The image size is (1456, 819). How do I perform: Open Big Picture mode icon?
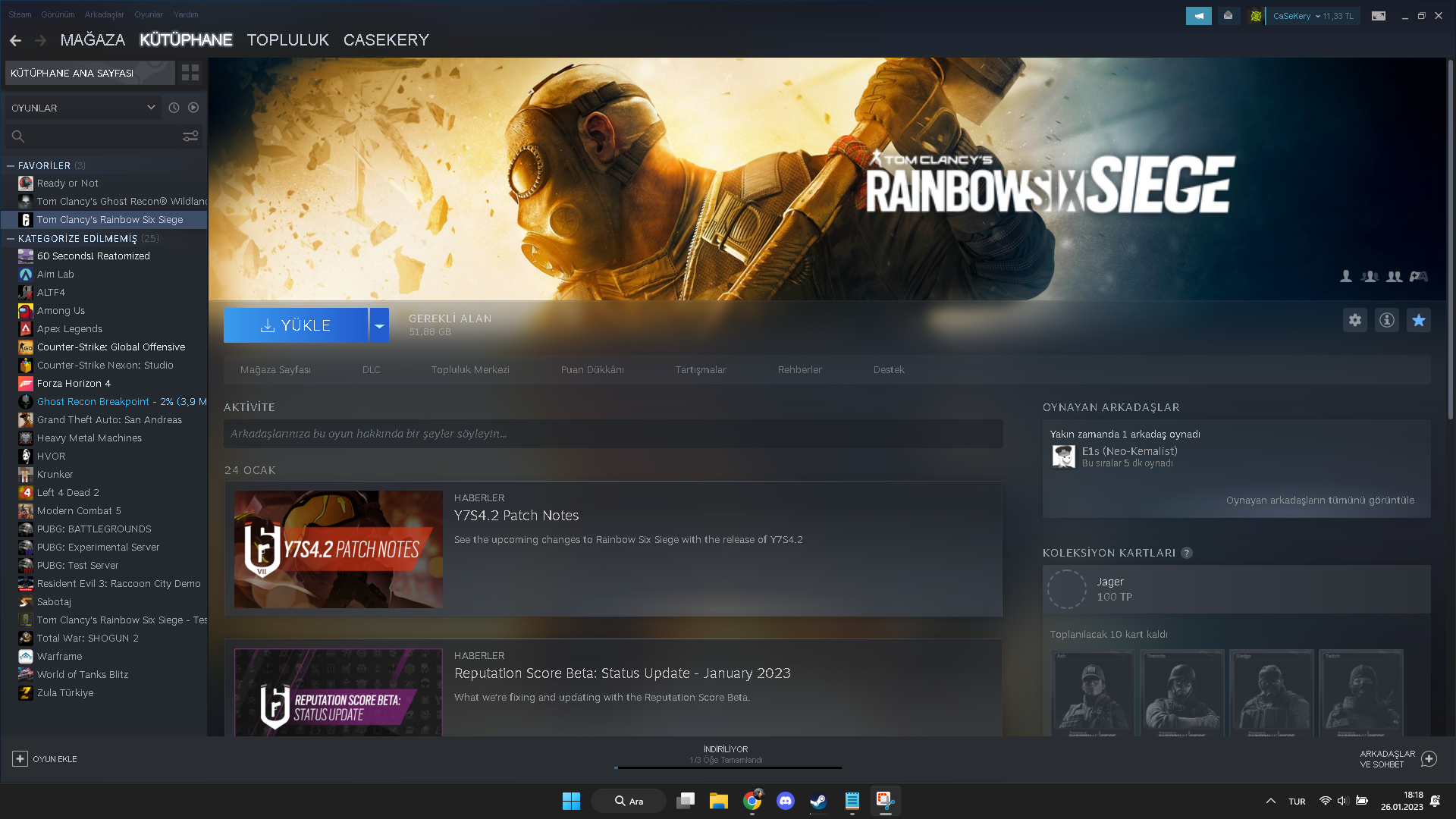(x=1379, y=16)
